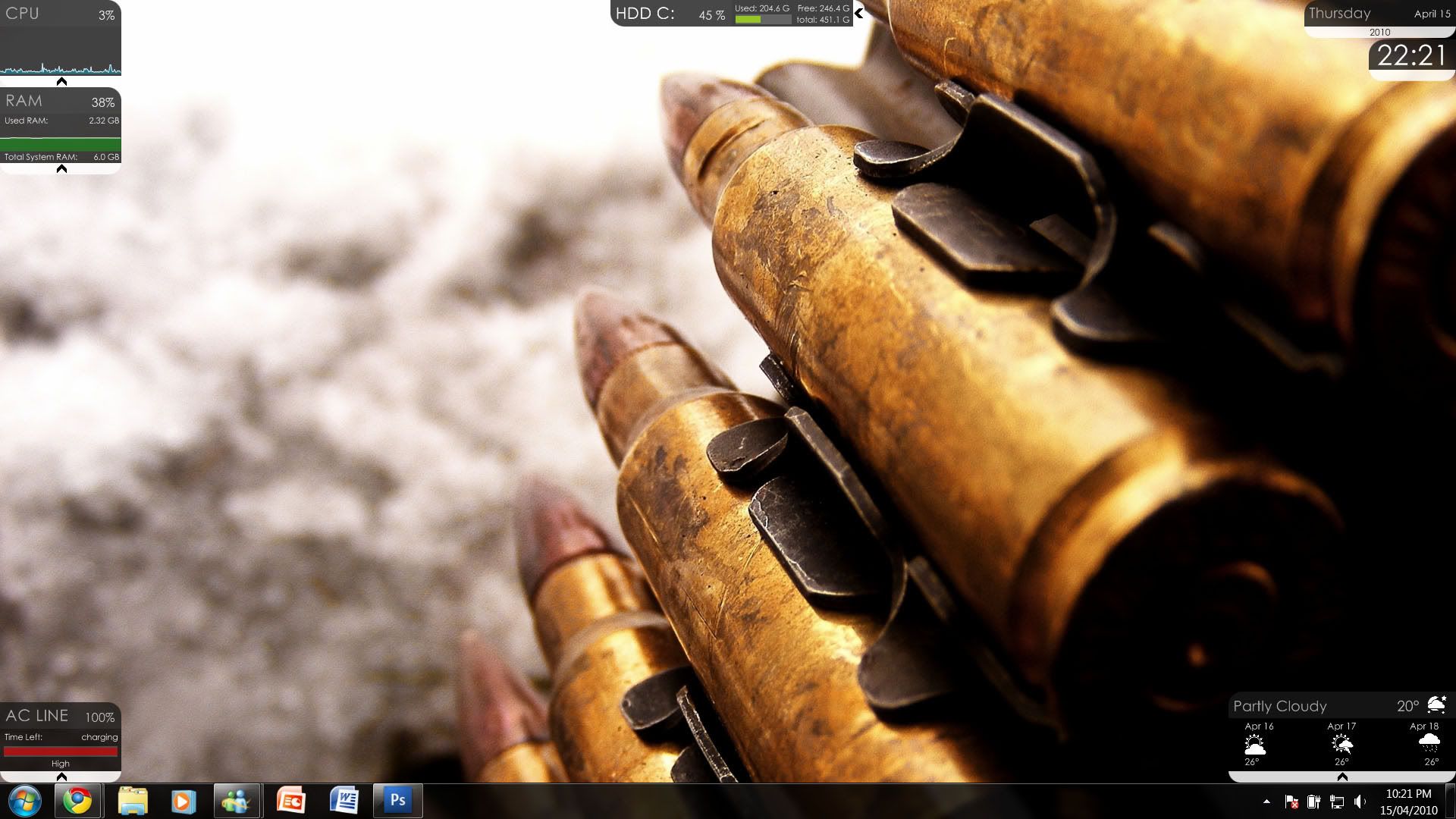This screenshot has width=1456, height=819.
Task: Click the 15/04/2010 taskbar date
Action: (x=1408, y=811)
